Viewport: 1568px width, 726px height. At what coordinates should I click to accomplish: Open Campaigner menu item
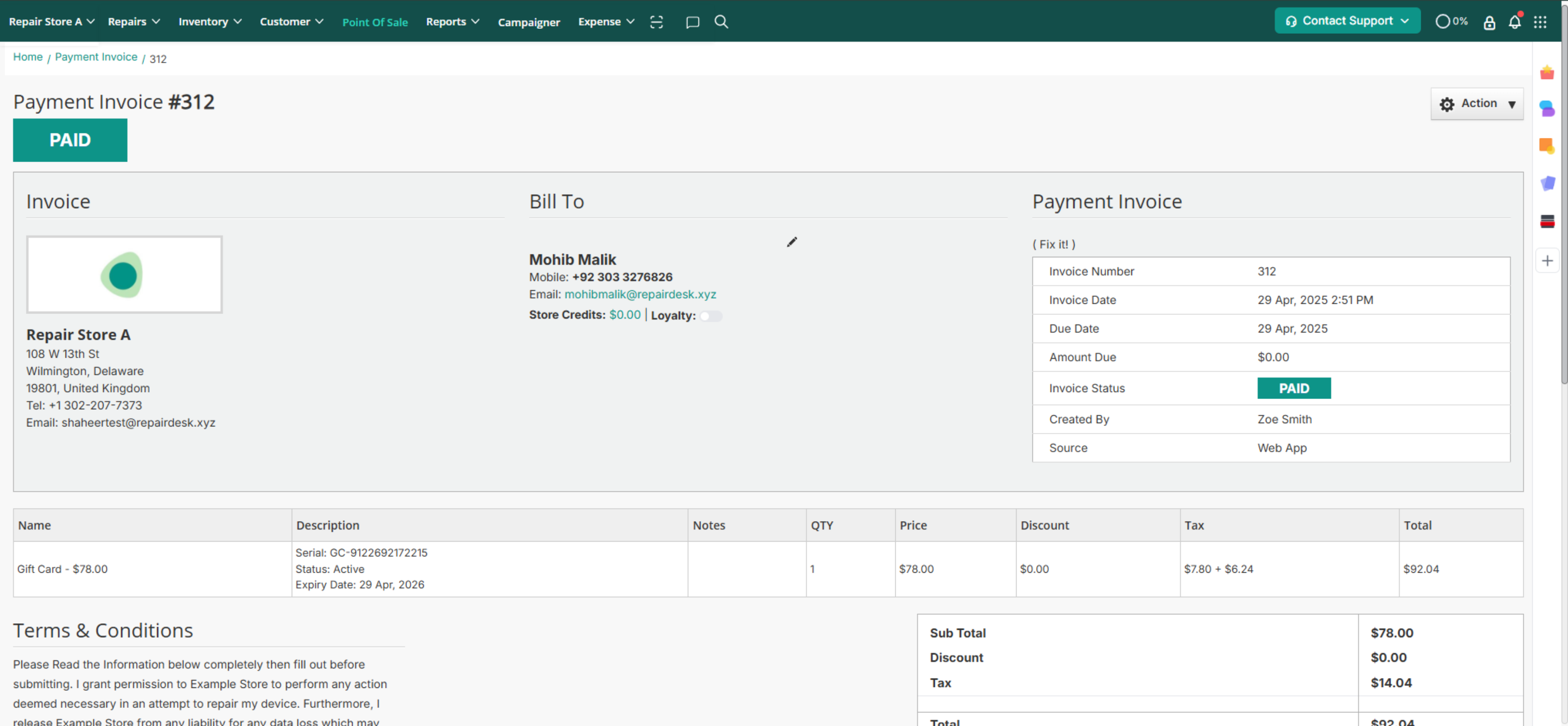click(528, 22)
